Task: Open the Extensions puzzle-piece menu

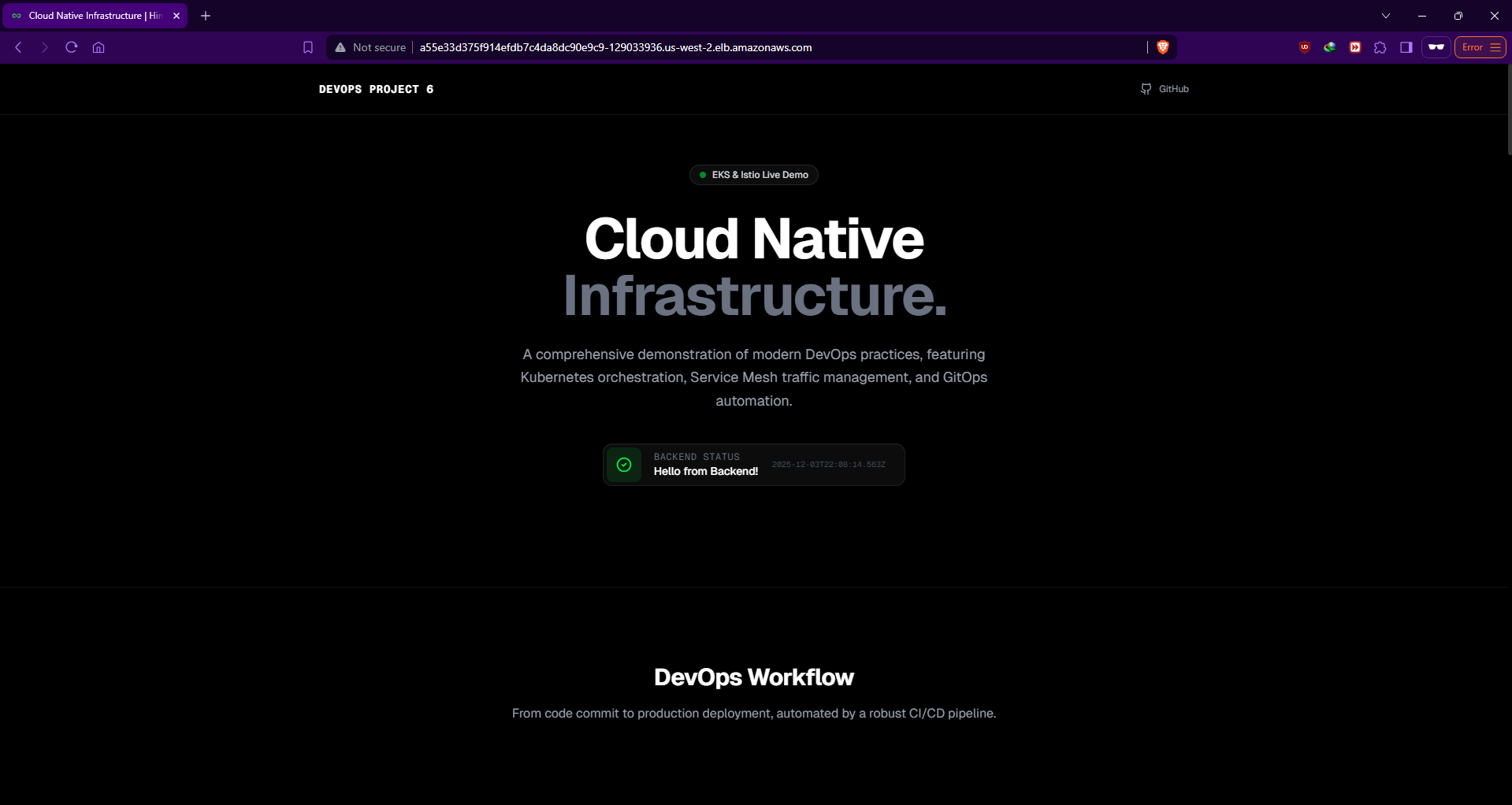Action: pos(1380,47)
